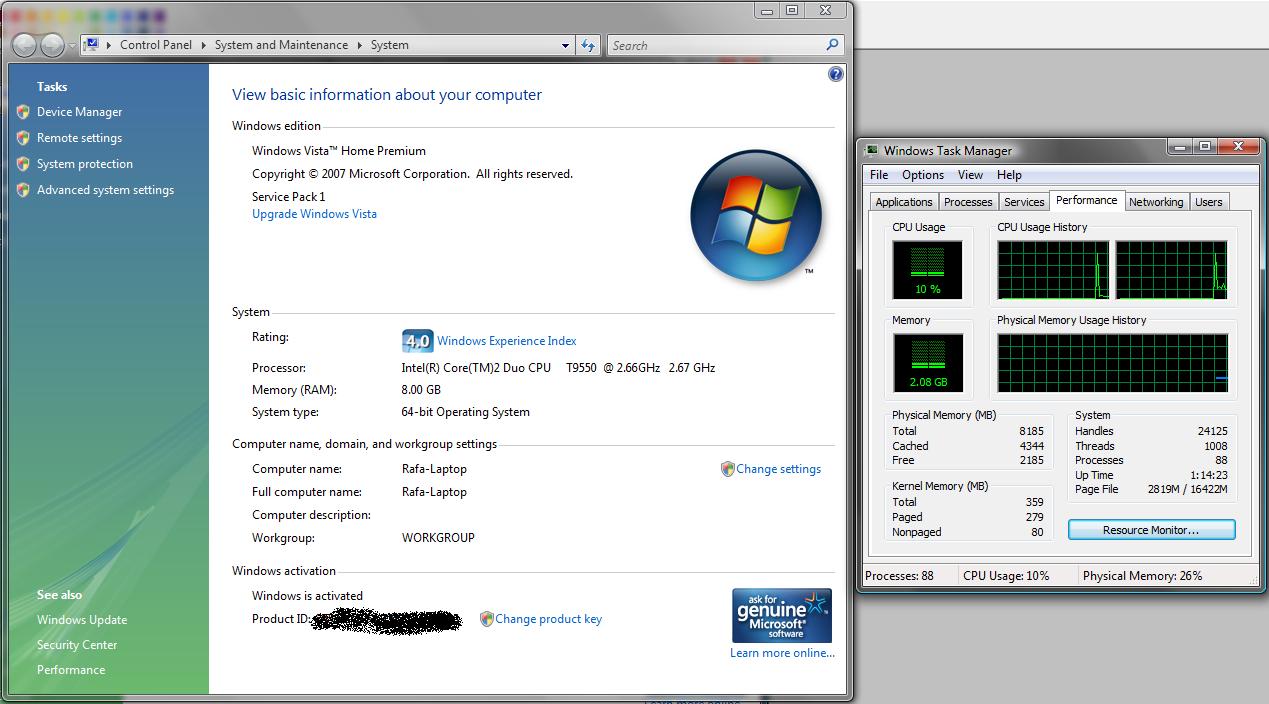1269x704 pixels.
Task: Open Windows Experience Index link
Action: (x=506, y=341)
